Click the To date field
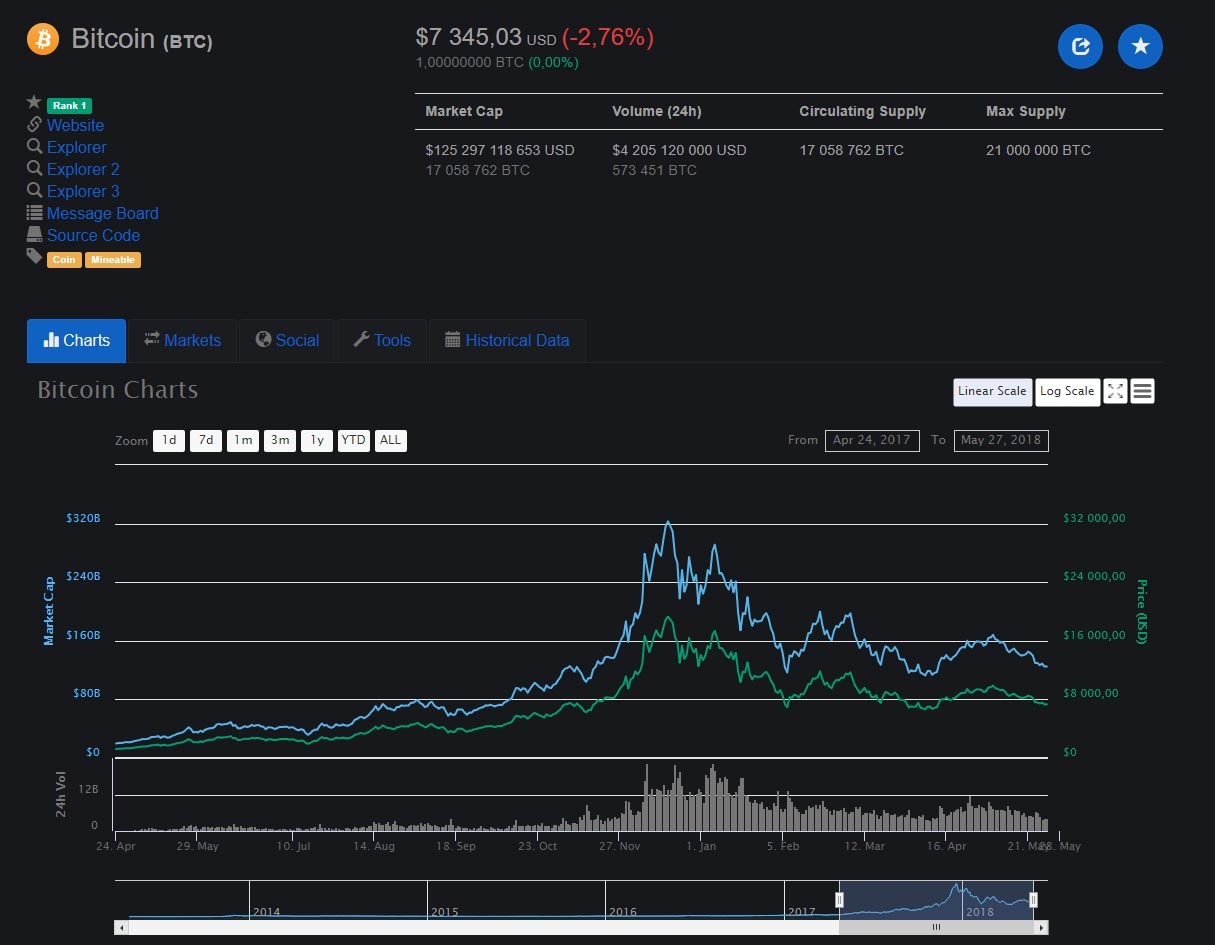The image size is (1215, 945). [x=1001, y=440]
